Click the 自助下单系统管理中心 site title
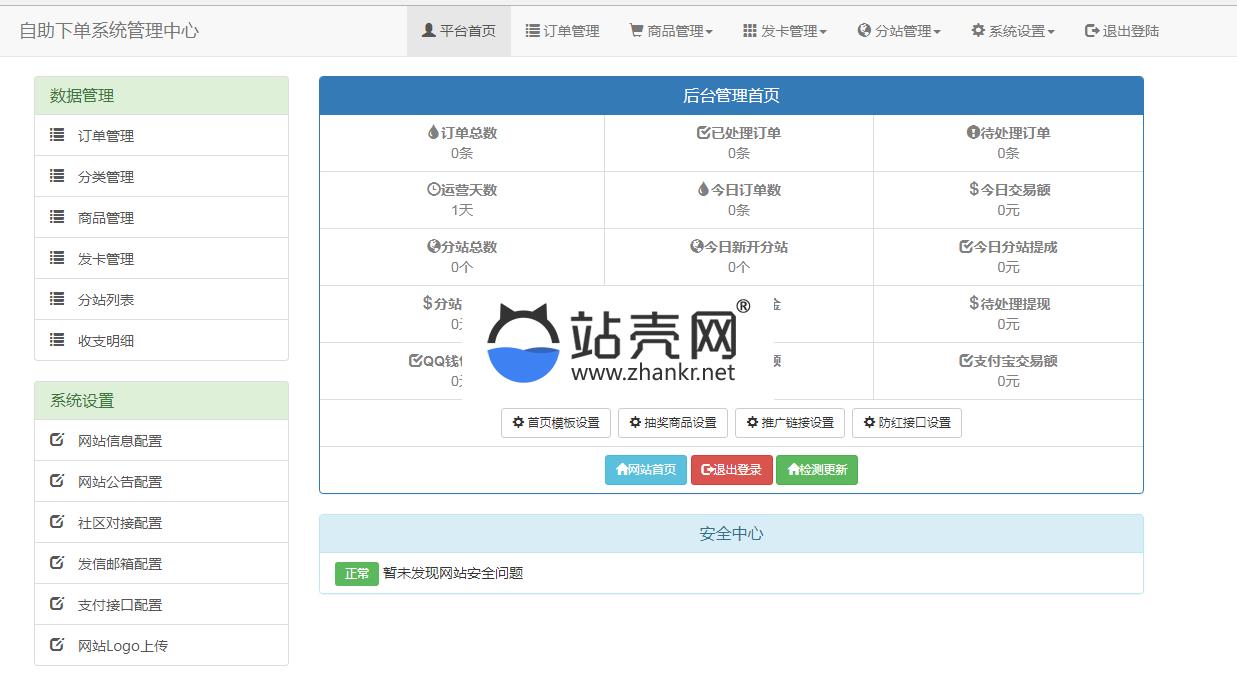Screen dimensions: 1237x687 (x=109, y=31)
